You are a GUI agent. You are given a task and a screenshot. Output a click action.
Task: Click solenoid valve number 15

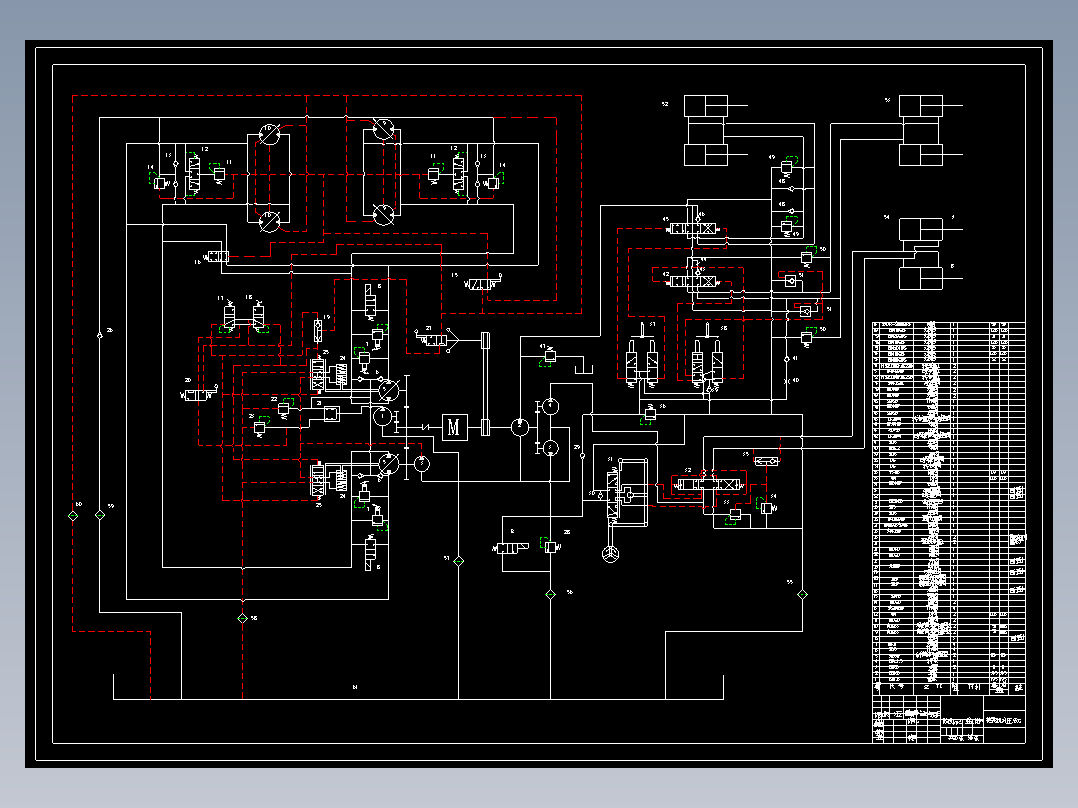tap(483, 283)
